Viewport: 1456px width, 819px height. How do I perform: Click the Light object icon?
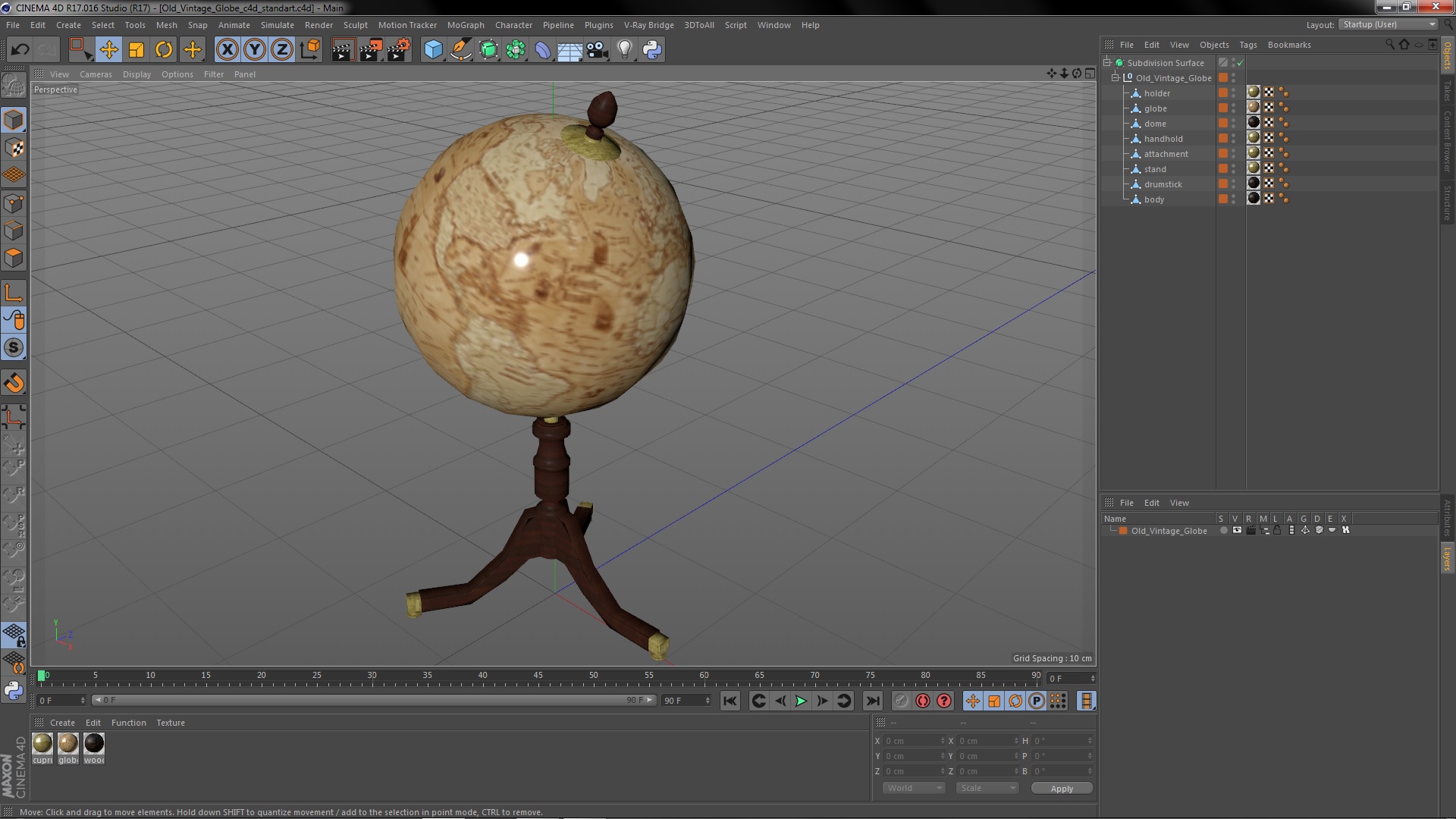click(x=624, y=50)
